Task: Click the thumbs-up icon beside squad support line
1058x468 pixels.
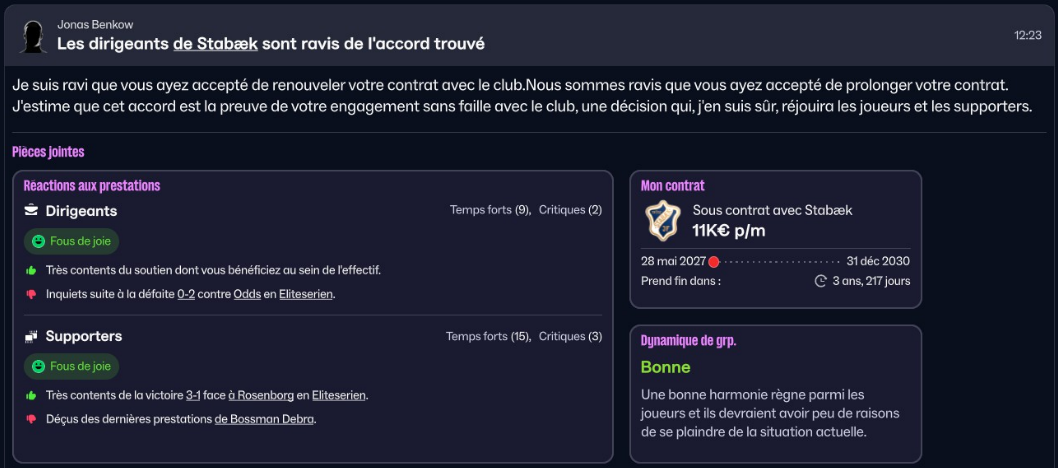Action: point(31,270)
